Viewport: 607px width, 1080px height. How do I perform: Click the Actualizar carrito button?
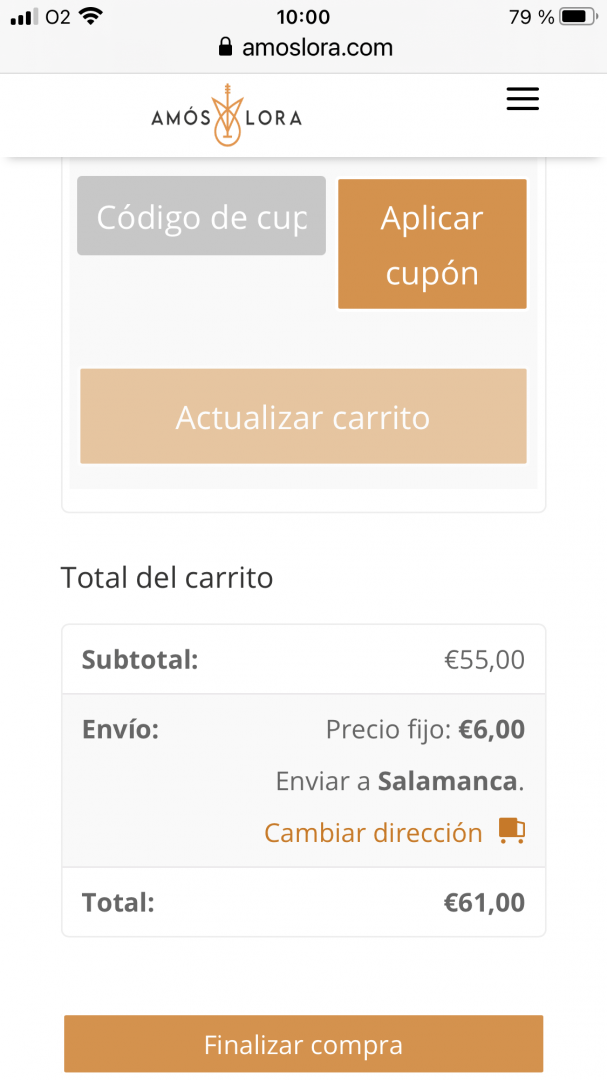[303, 416]
